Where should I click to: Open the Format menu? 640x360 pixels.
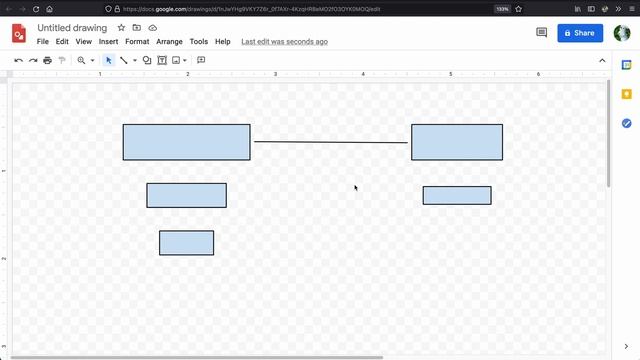point(137,42)
